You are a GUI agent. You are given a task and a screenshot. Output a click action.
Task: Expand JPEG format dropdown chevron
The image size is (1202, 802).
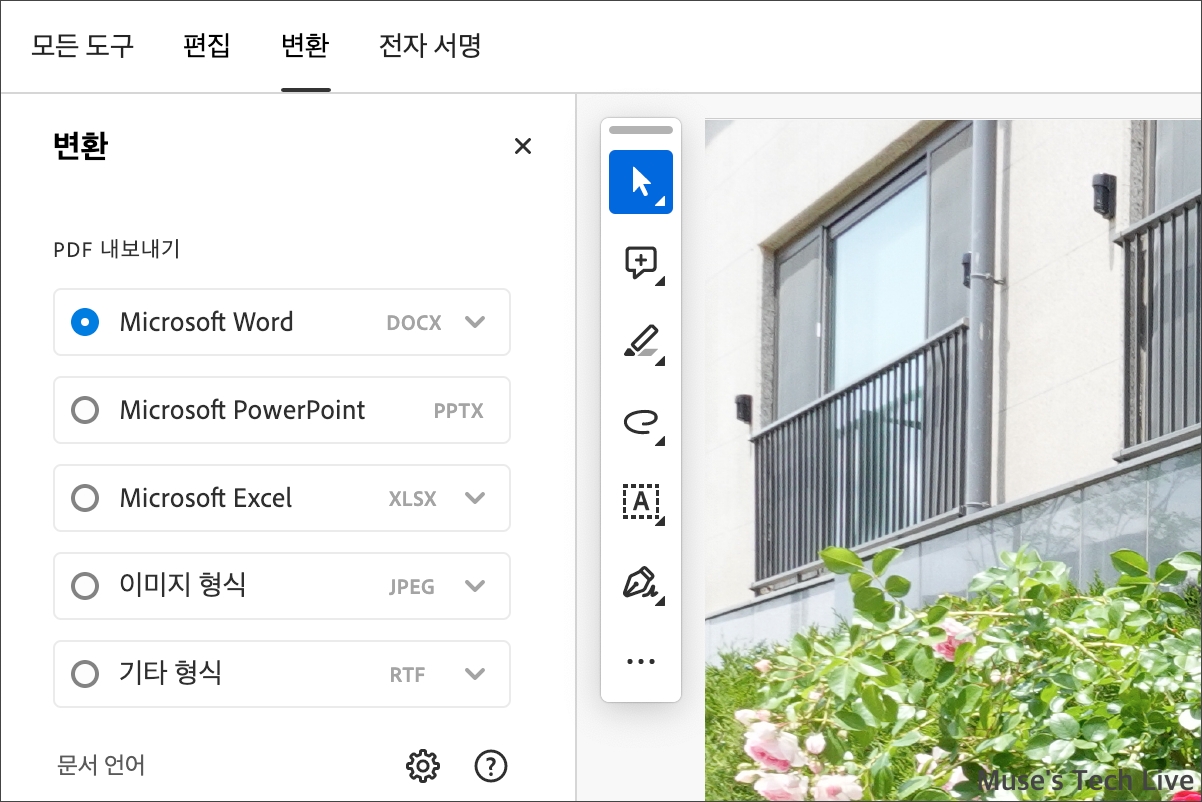tap(475, 586)
